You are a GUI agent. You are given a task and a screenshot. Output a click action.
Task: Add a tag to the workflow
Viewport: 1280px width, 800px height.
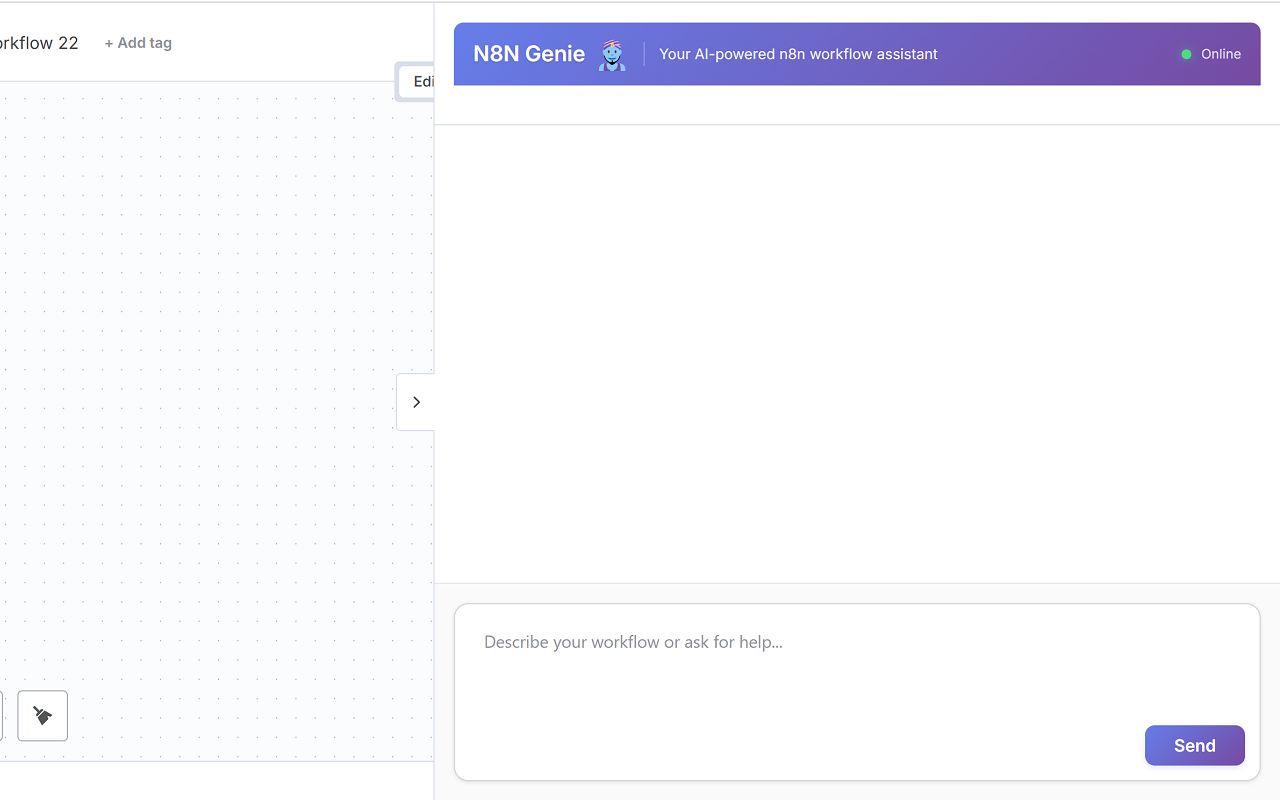click(138, 43)
